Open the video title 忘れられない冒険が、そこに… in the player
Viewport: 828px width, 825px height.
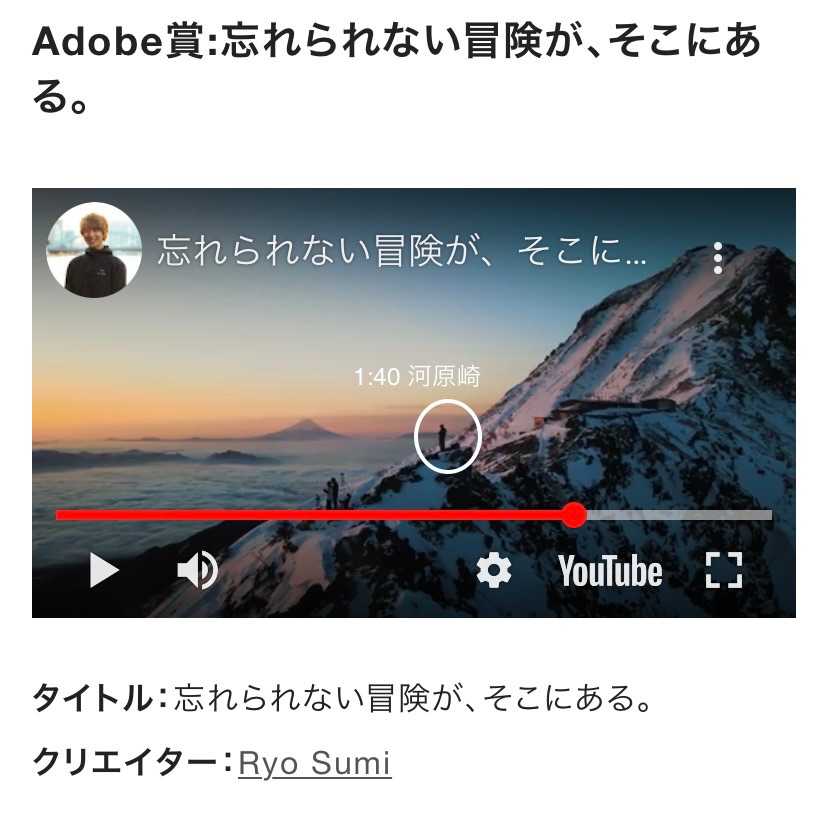tap(402, 251)
